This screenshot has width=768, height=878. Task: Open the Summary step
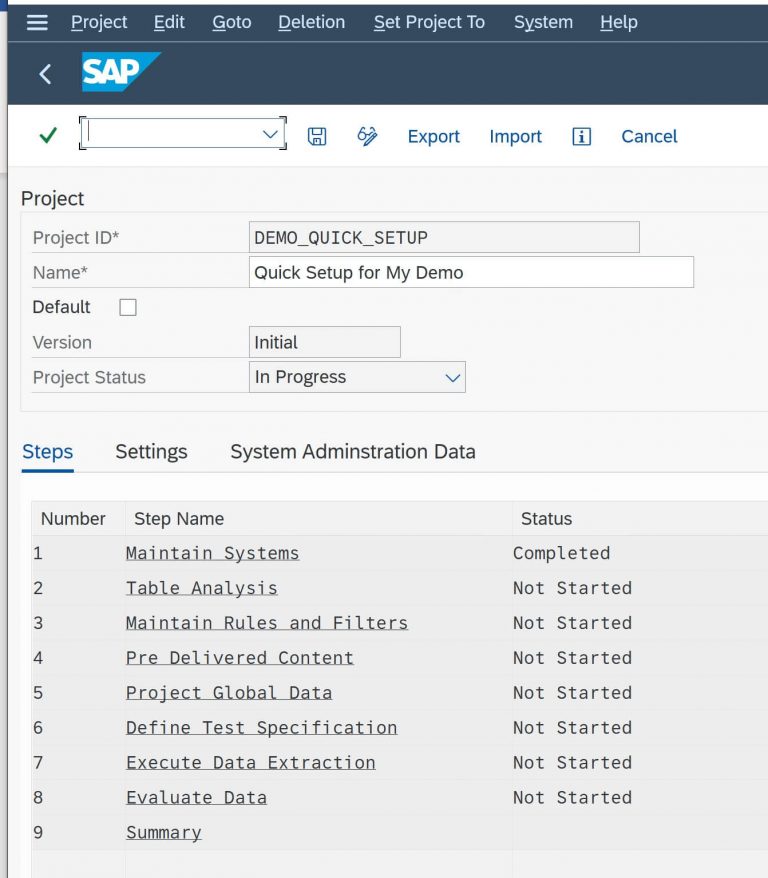(163, 832)
